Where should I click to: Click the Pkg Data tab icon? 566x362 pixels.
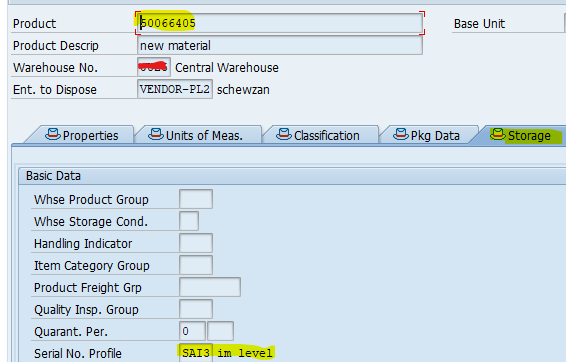click(401, 134)
